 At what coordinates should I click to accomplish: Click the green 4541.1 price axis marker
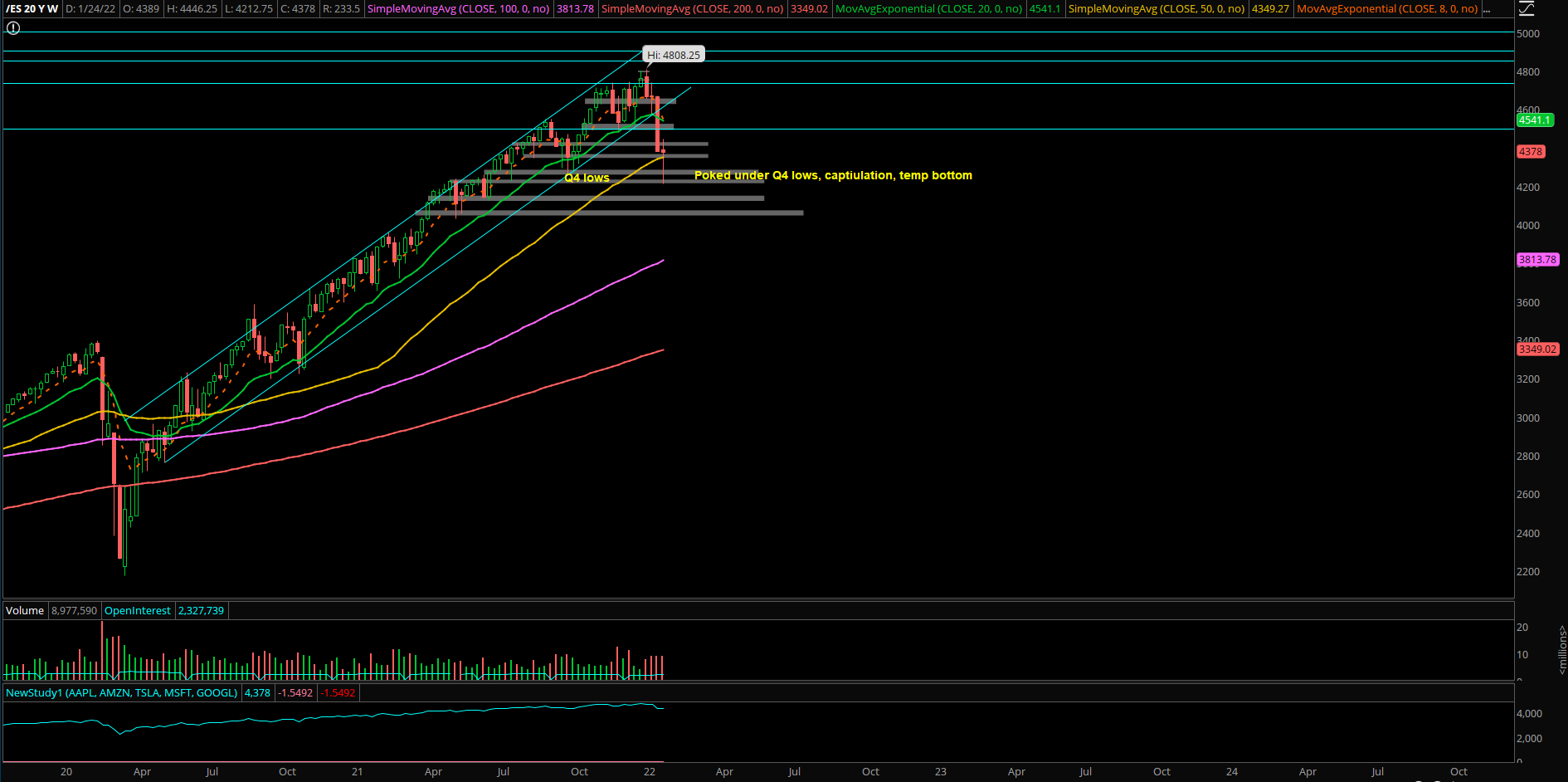[1534, 120]
